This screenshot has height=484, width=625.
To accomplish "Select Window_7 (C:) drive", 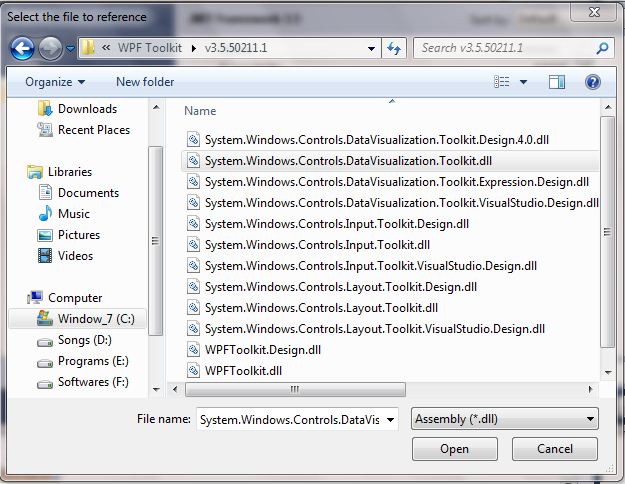I will point(77,319).
